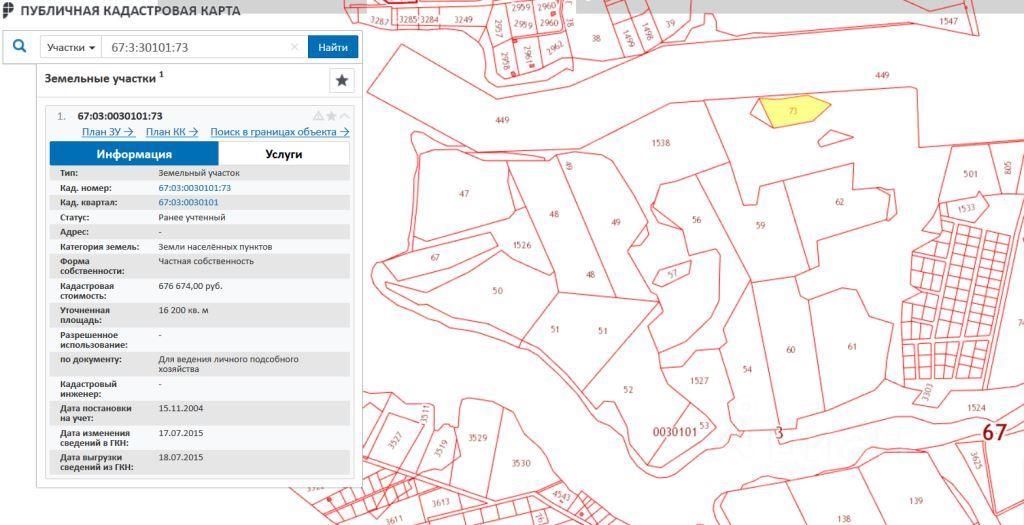Viewport: 1024px width, 525px height.
Task: Click the magnifier search icon
Action: [20, 46]
